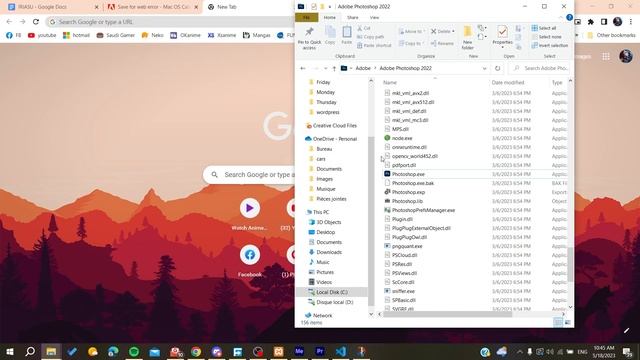Image resolution: width=640 pixels, height=360 pixels.
Task: Open the File menu in Explorer
Action: pos(307,18)
